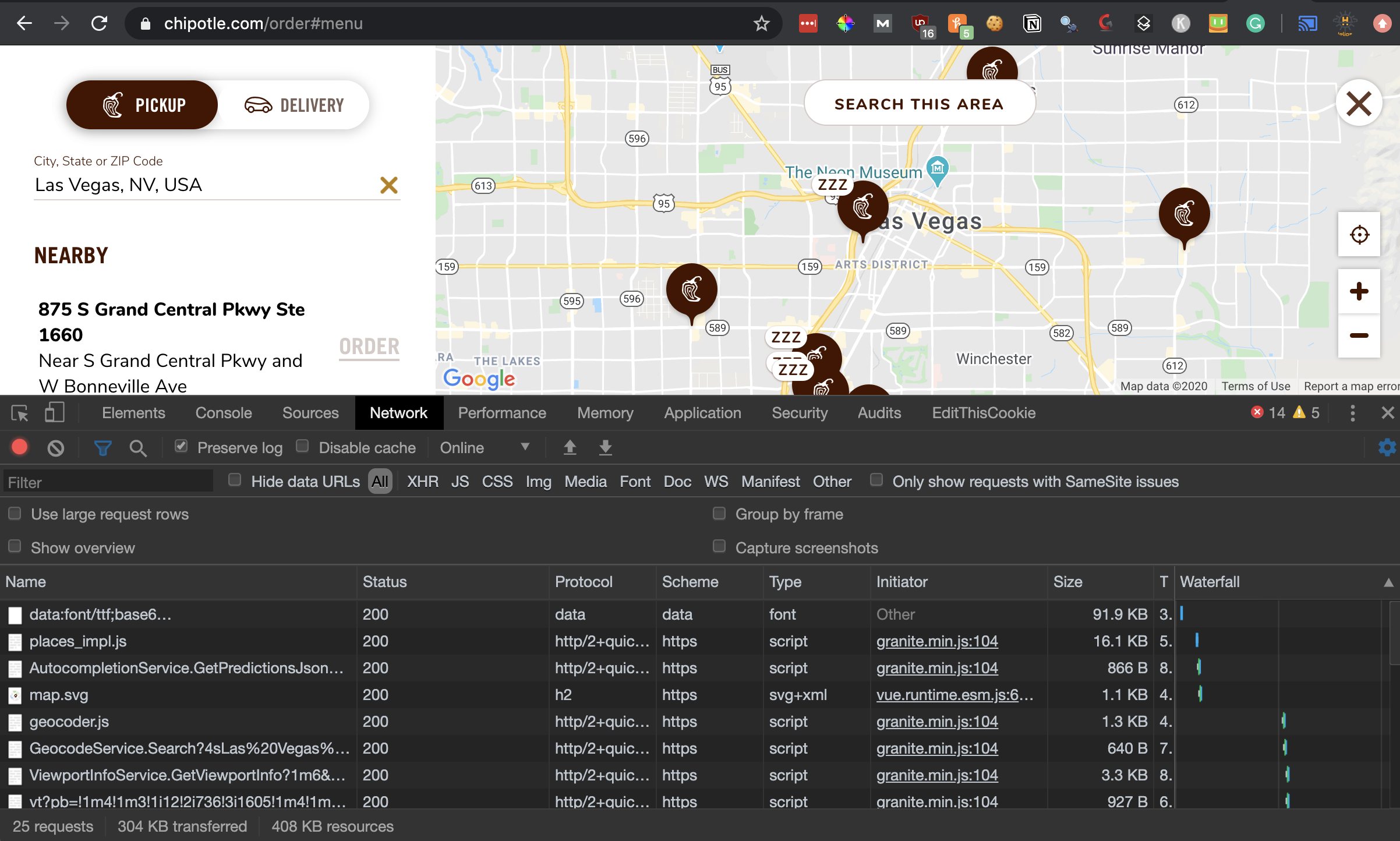The image size is (1400, 841).
Task: Uncheck Preserve log
Action: pyautogui.click(x=182, y=446)
